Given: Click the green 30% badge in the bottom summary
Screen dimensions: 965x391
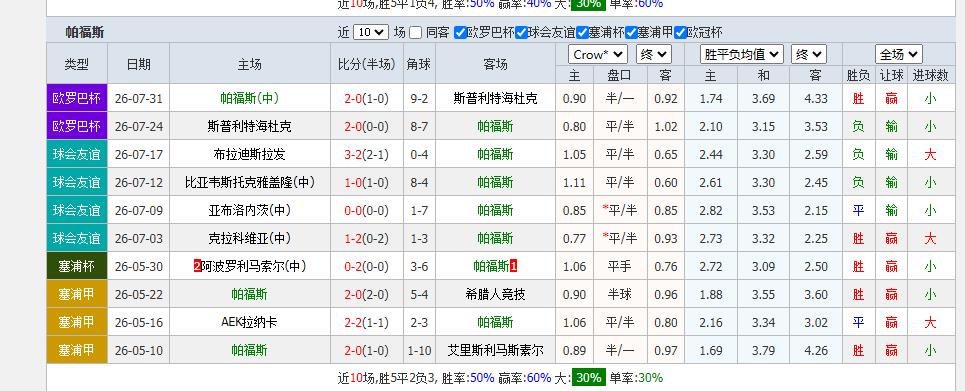Looking at the screenshot, I should click(x=589, y=377).
